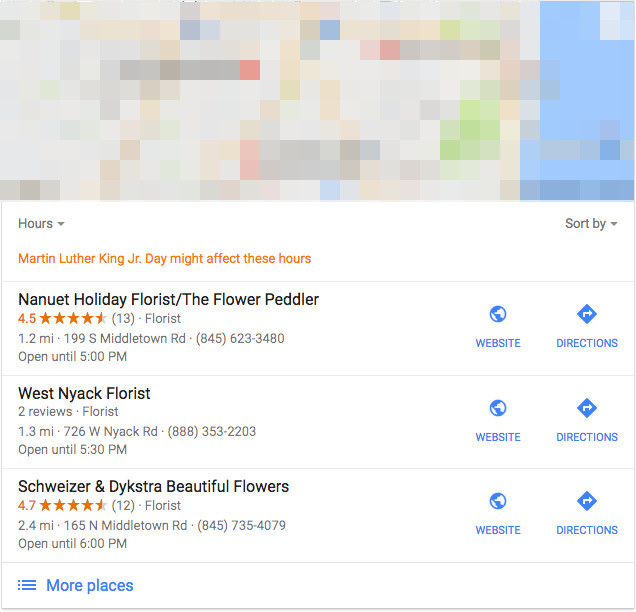The image size is (636, 612).
Task: Click the More places link
Action: tap(89, 585)
